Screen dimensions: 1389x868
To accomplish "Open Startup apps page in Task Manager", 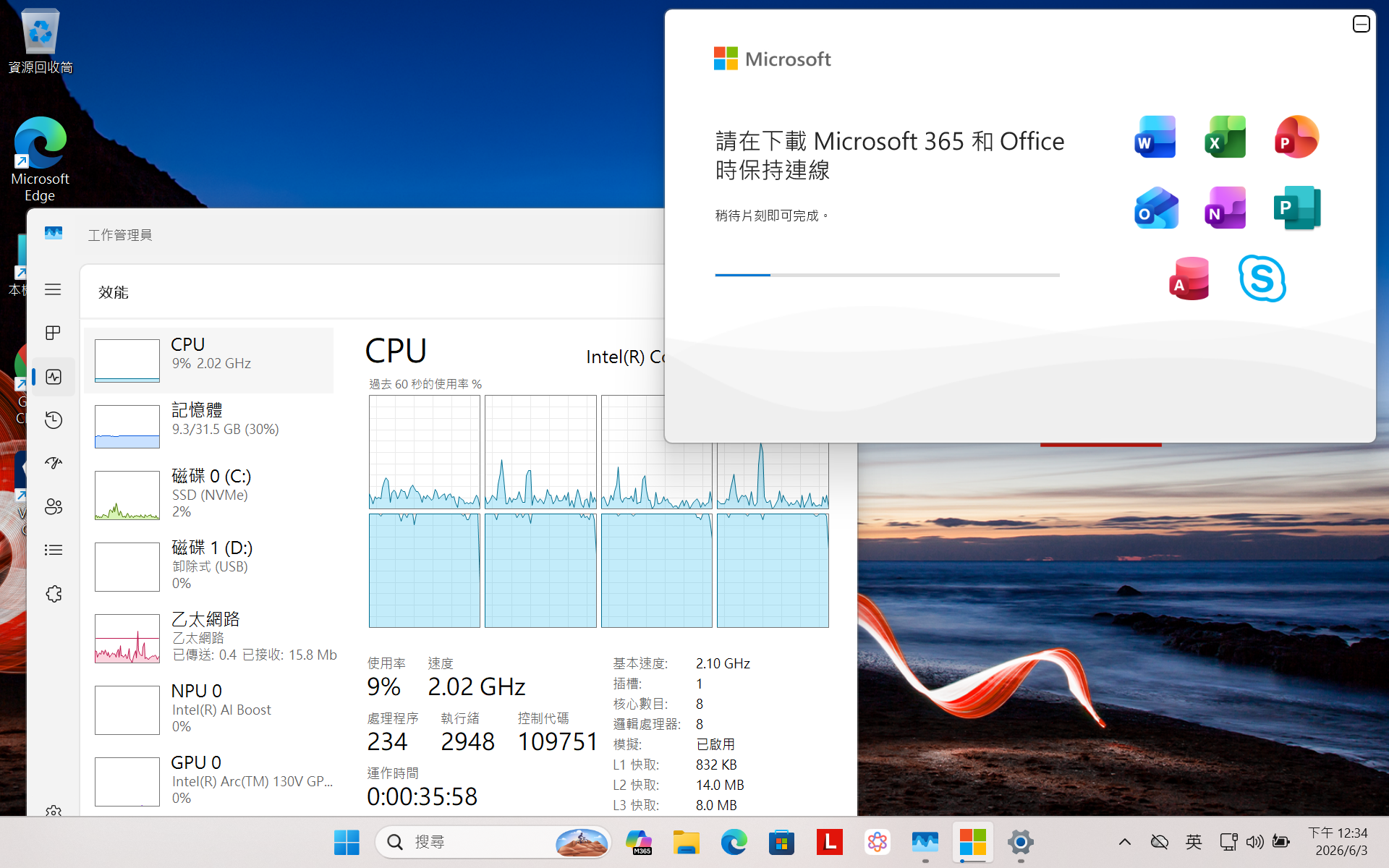I will [54, 464].
